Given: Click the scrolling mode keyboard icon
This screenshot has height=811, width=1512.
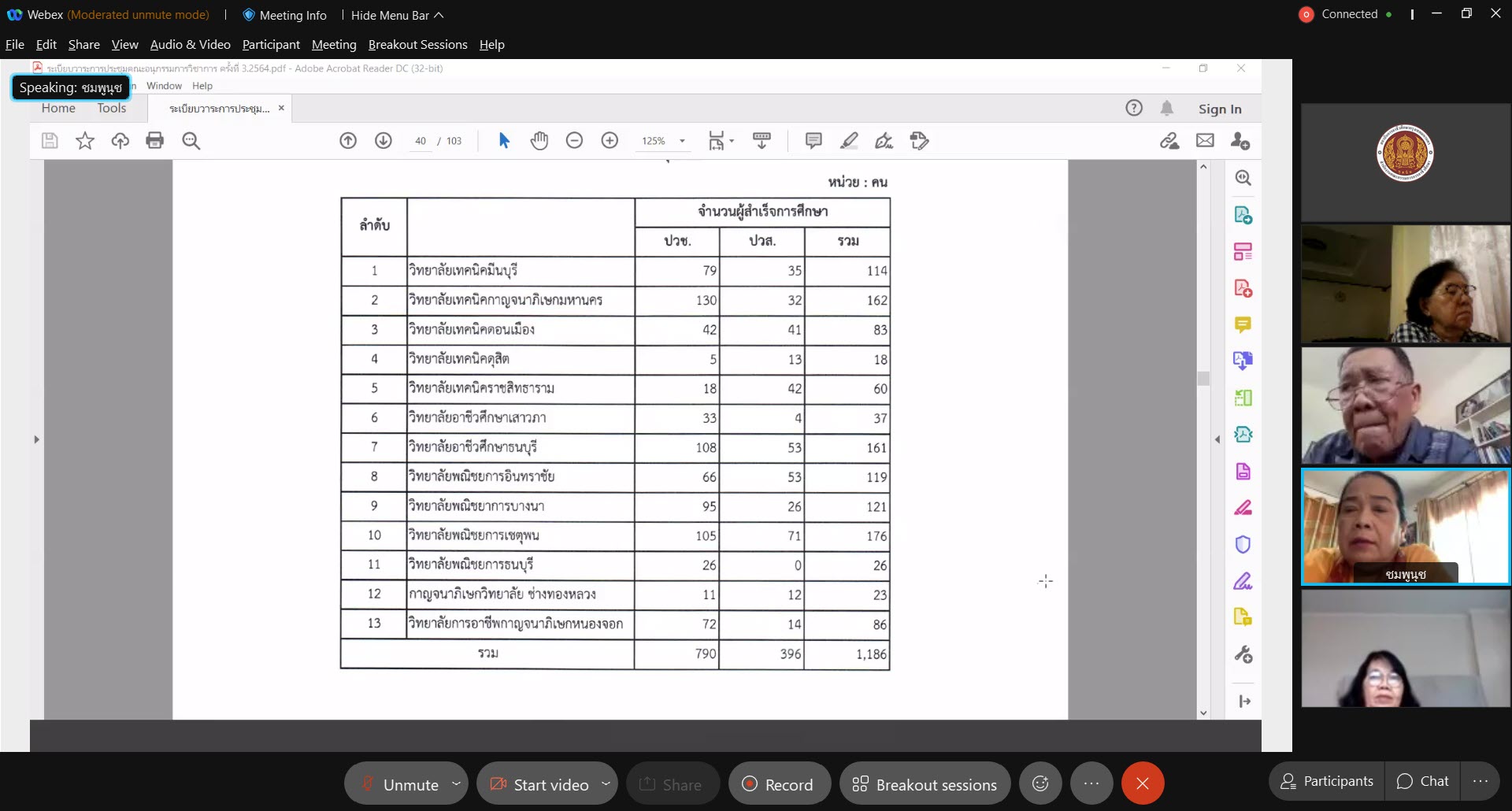Looking at the screenshot, I should 762,141.
